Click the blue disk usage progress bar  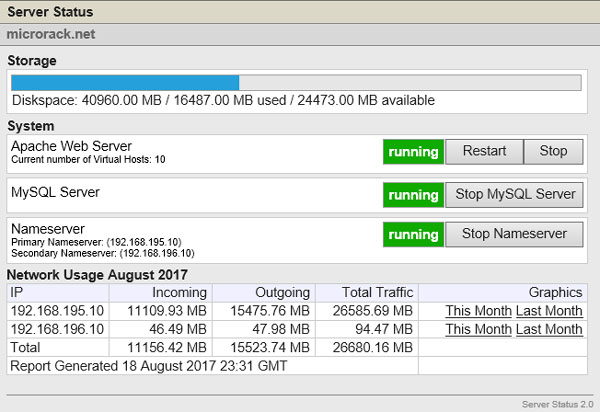125,83
